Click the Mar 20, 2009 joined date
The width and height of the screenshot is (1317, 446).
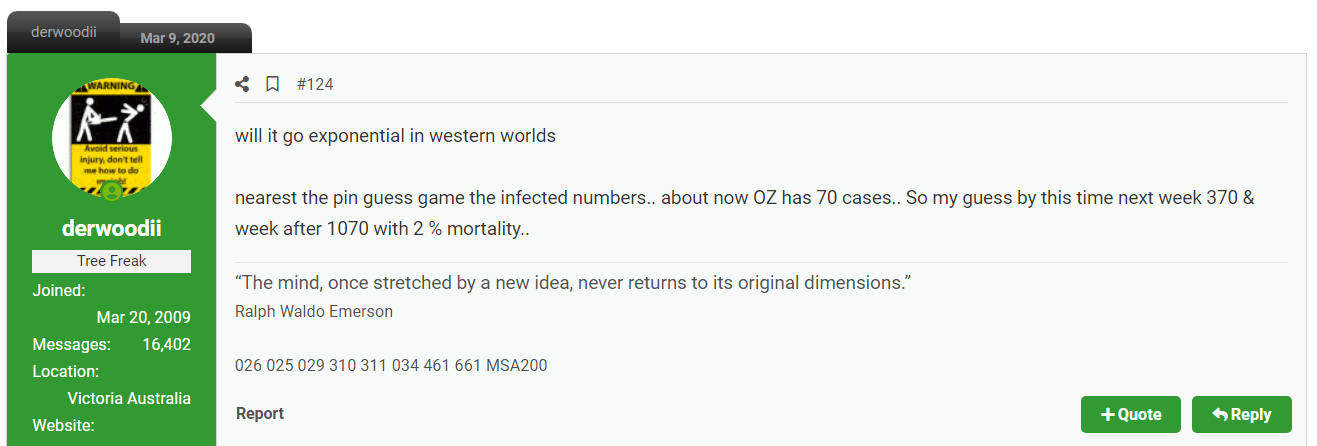(x=143, y=317)
